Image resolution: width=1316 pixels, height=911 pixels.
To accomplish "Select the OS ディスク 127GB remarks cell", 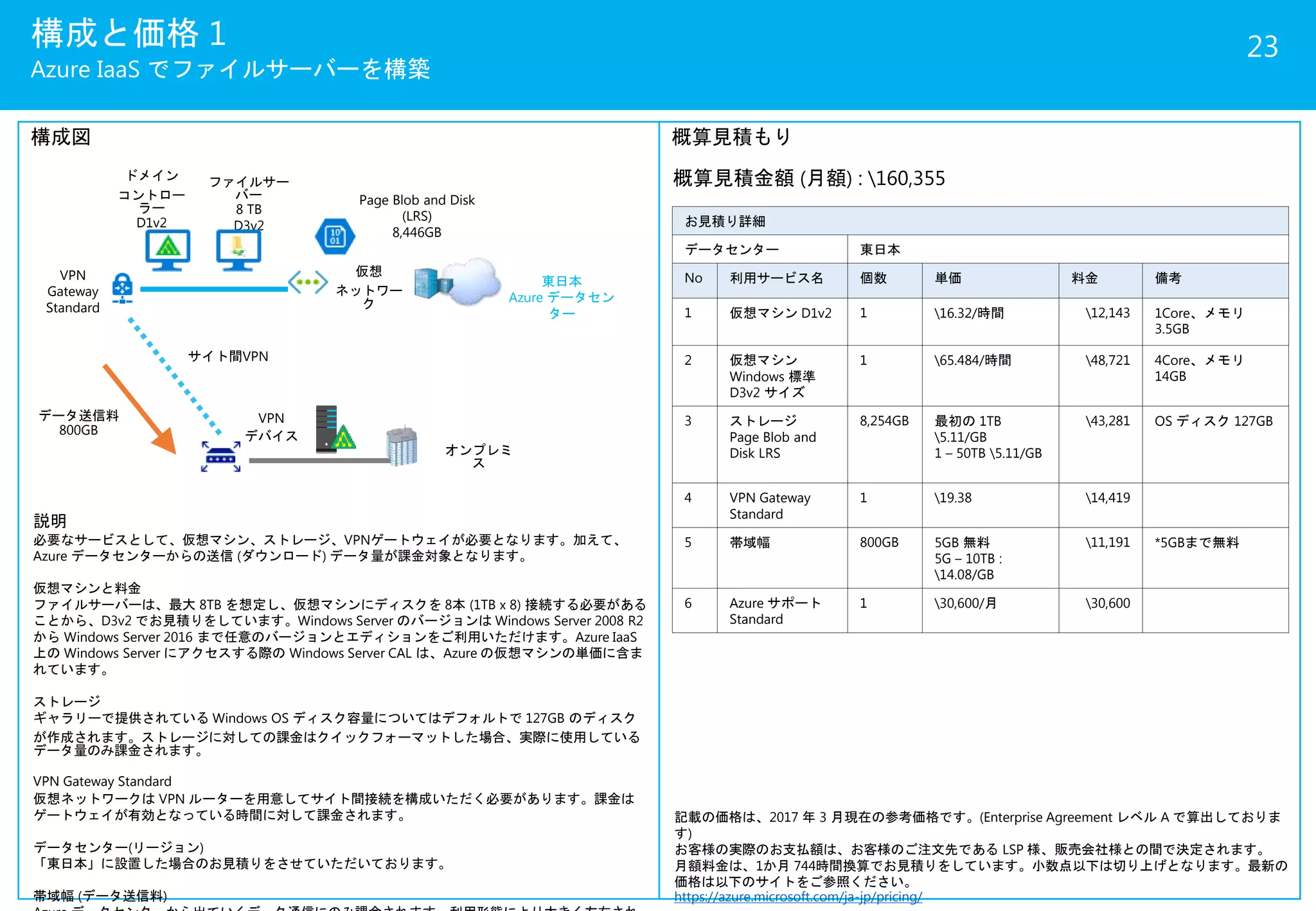I will (1215, 445).
